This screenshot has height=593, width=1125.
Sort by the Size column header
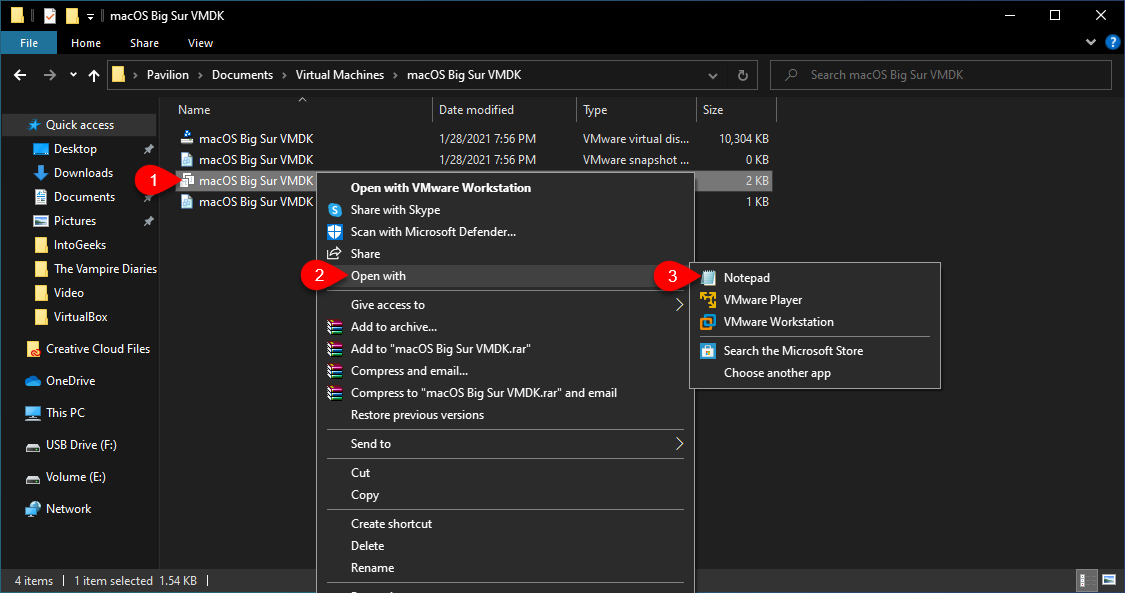point(736,110)
